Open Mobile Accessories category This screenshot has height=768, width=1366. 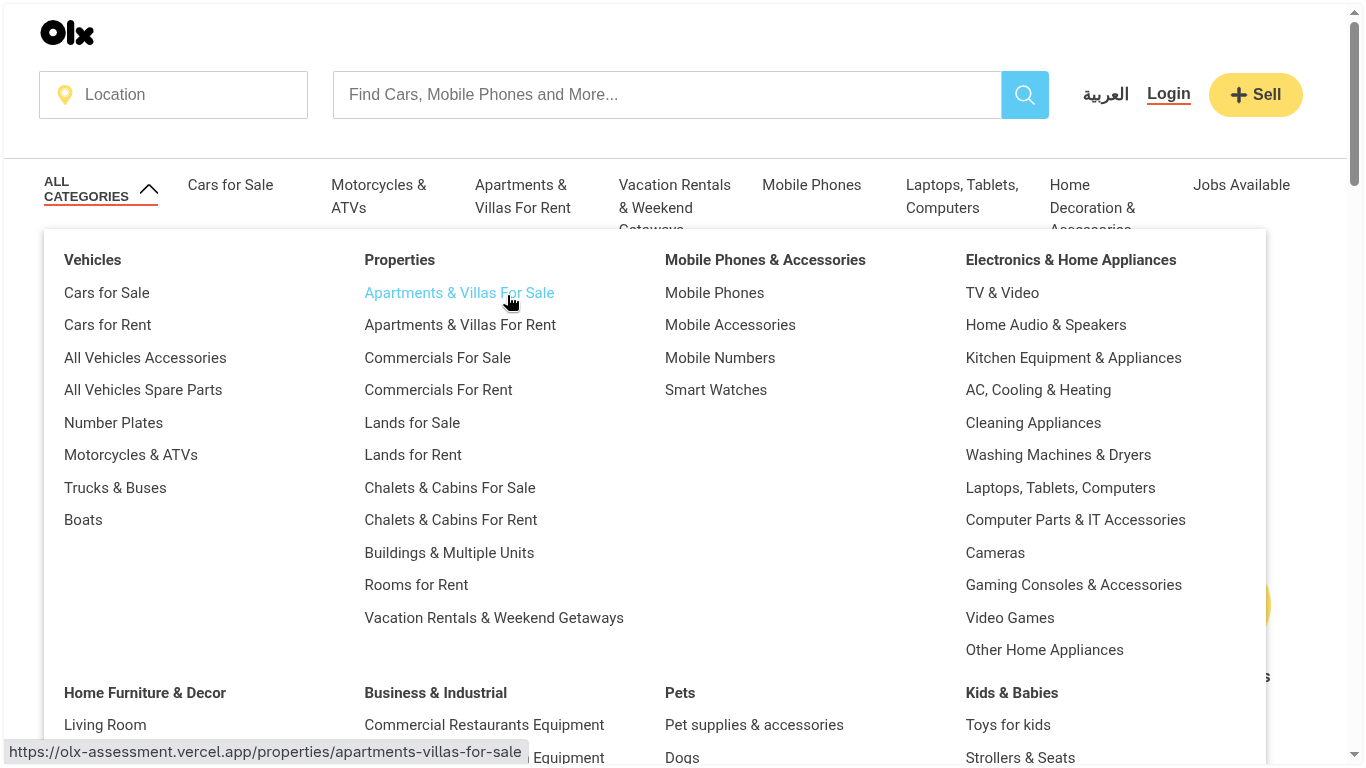pos(730,325)
